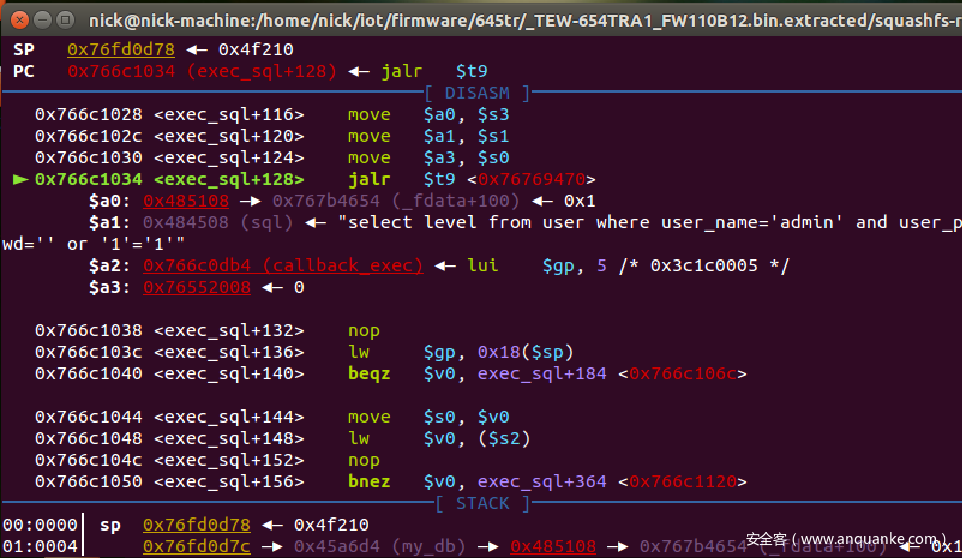Click beqz branch target 0x766c106c
962x558 pixels.
coord(683,373)
